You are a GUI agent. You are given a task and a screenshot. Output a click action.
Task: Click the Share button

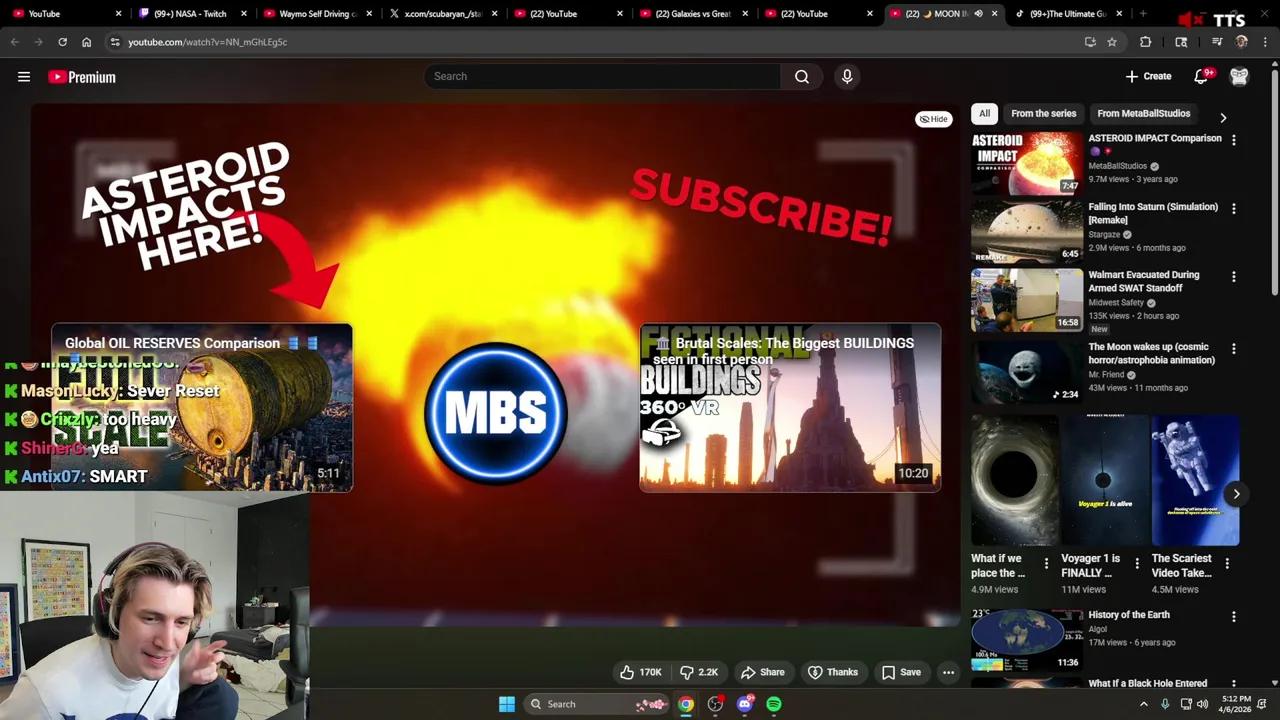click(x=763, y=672)
